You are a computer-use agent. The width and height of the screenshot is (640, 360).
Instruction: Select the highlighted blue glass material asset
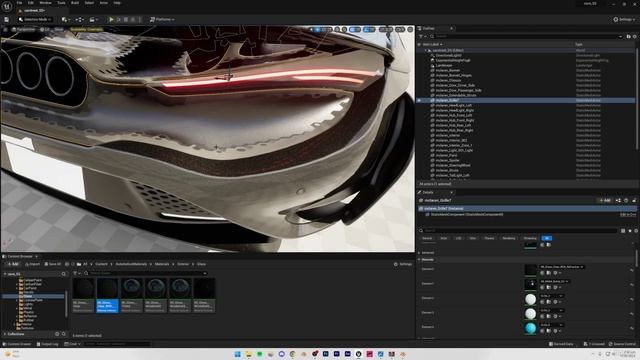click(107, 295)
